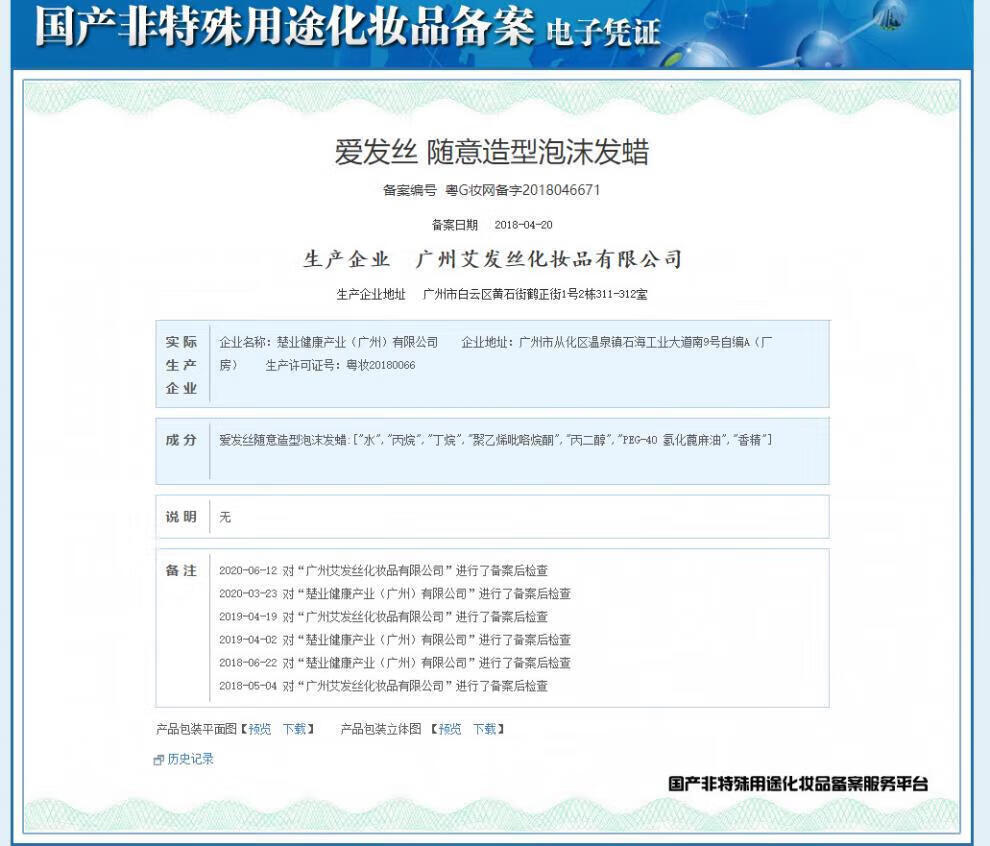Click the 成分 section label
990x846 pixels.
click(x=181, y=440)
